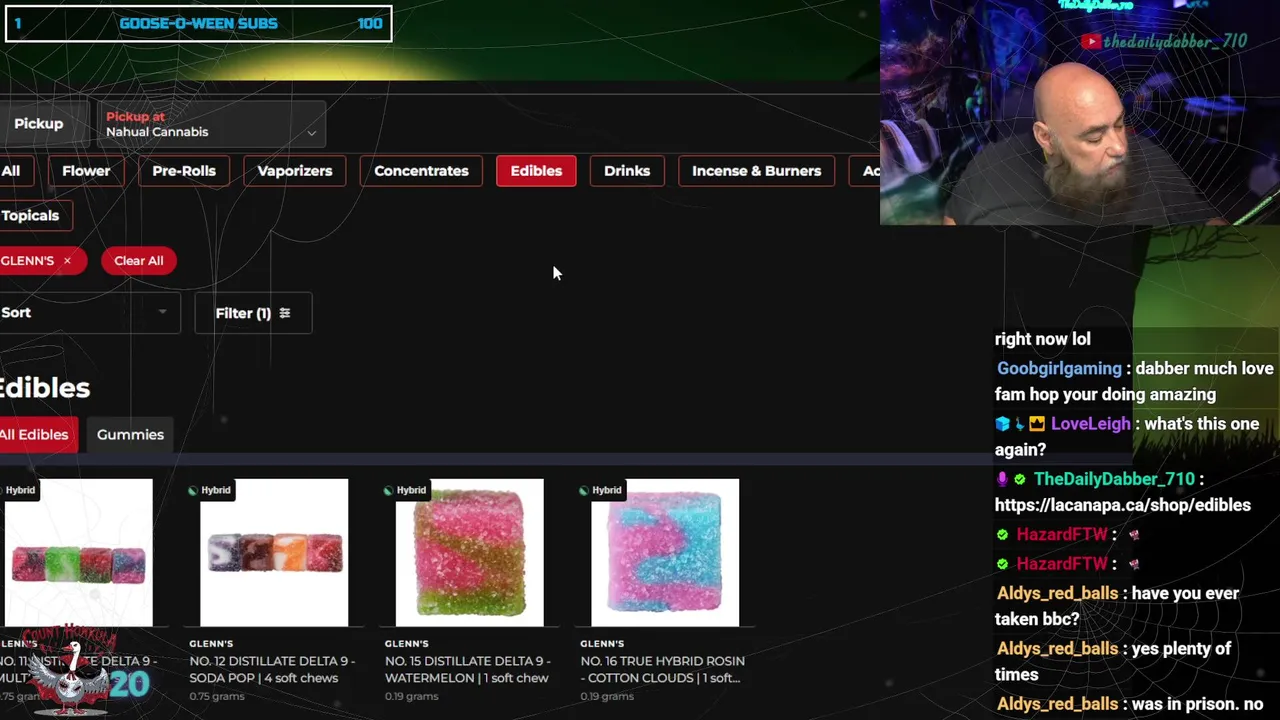Screen dimensions: 1280x720
Task: Open the Watermelon soft chew product image
Action: [470, 553]
